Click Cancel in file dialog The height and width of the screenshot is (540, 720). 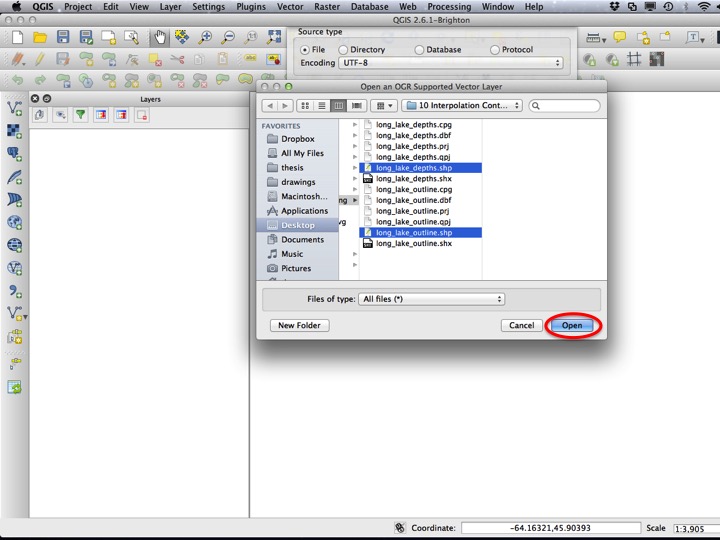click(522, 326)
